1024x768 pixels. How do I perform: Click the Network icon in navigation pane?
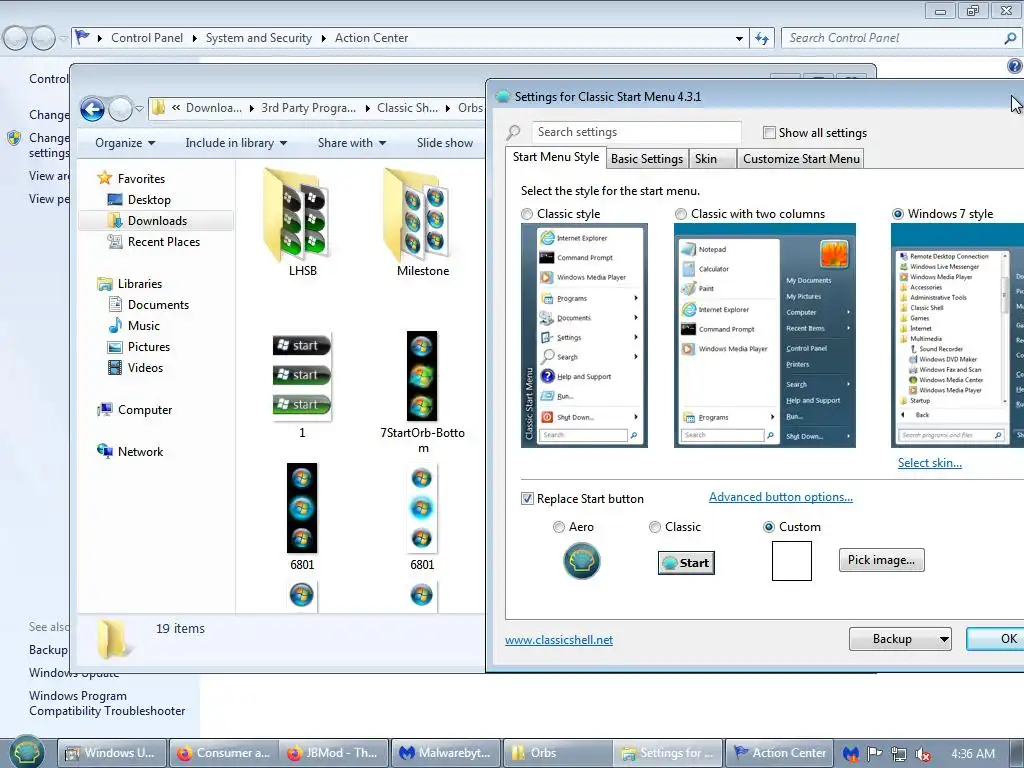coord(104,451)
